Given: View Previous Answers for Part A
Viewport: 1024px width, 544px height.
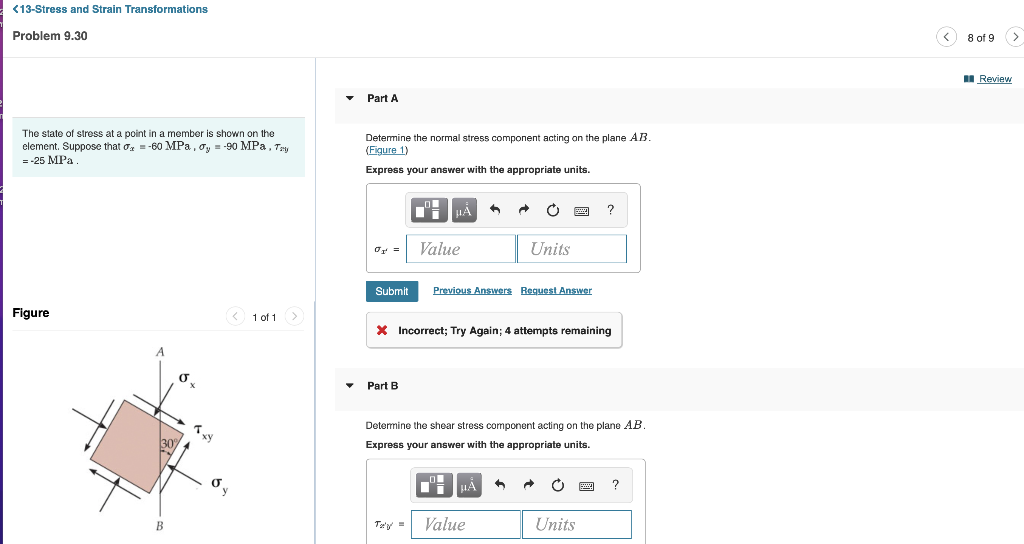Looking at the screenshot, I should (x=472, y=291).
